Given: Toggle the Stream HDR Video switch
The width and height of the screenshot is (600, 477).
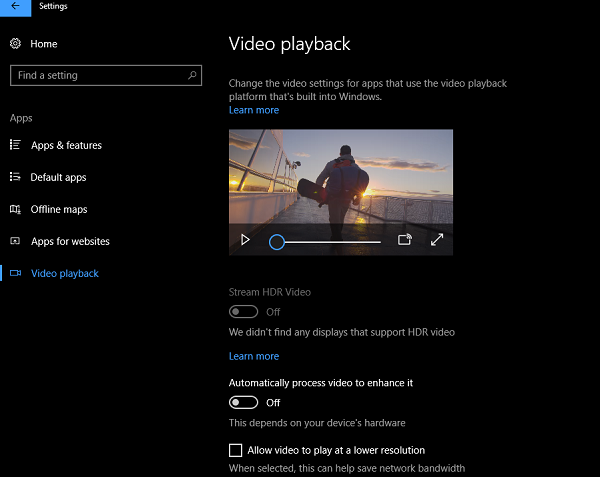Looking at the screenshot, I should pos(243,312).
